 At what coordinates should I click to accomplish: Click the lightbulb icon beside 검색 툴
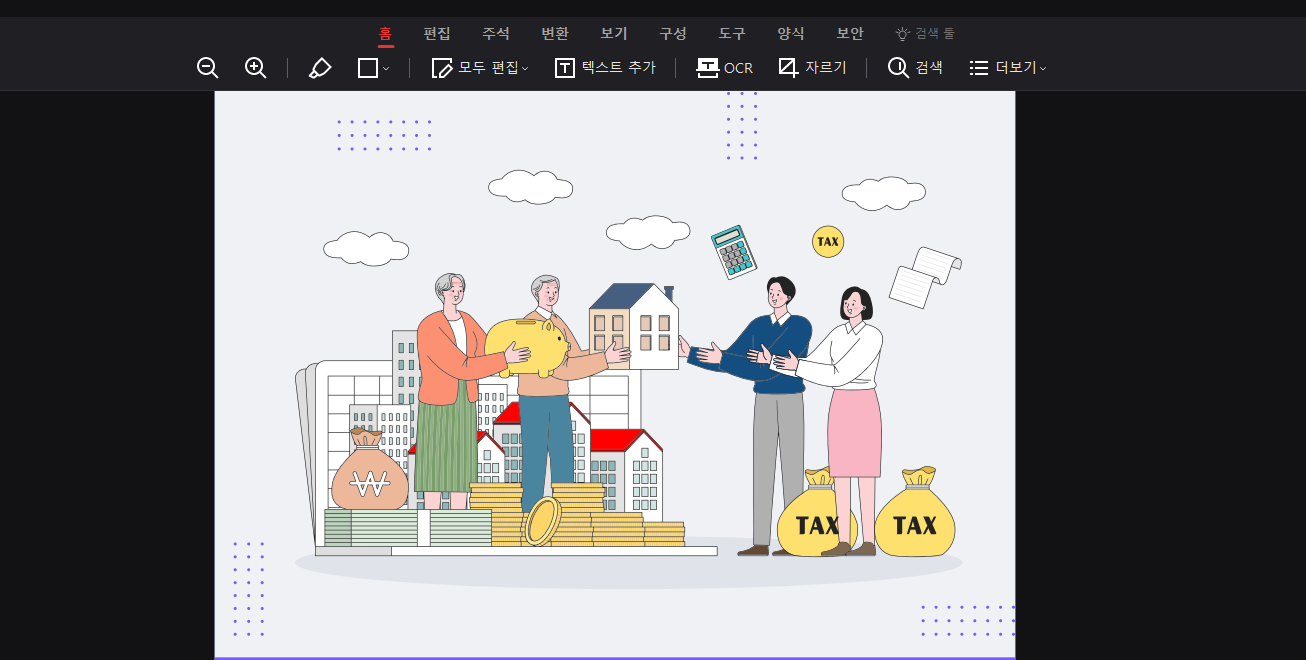point(903,33)
